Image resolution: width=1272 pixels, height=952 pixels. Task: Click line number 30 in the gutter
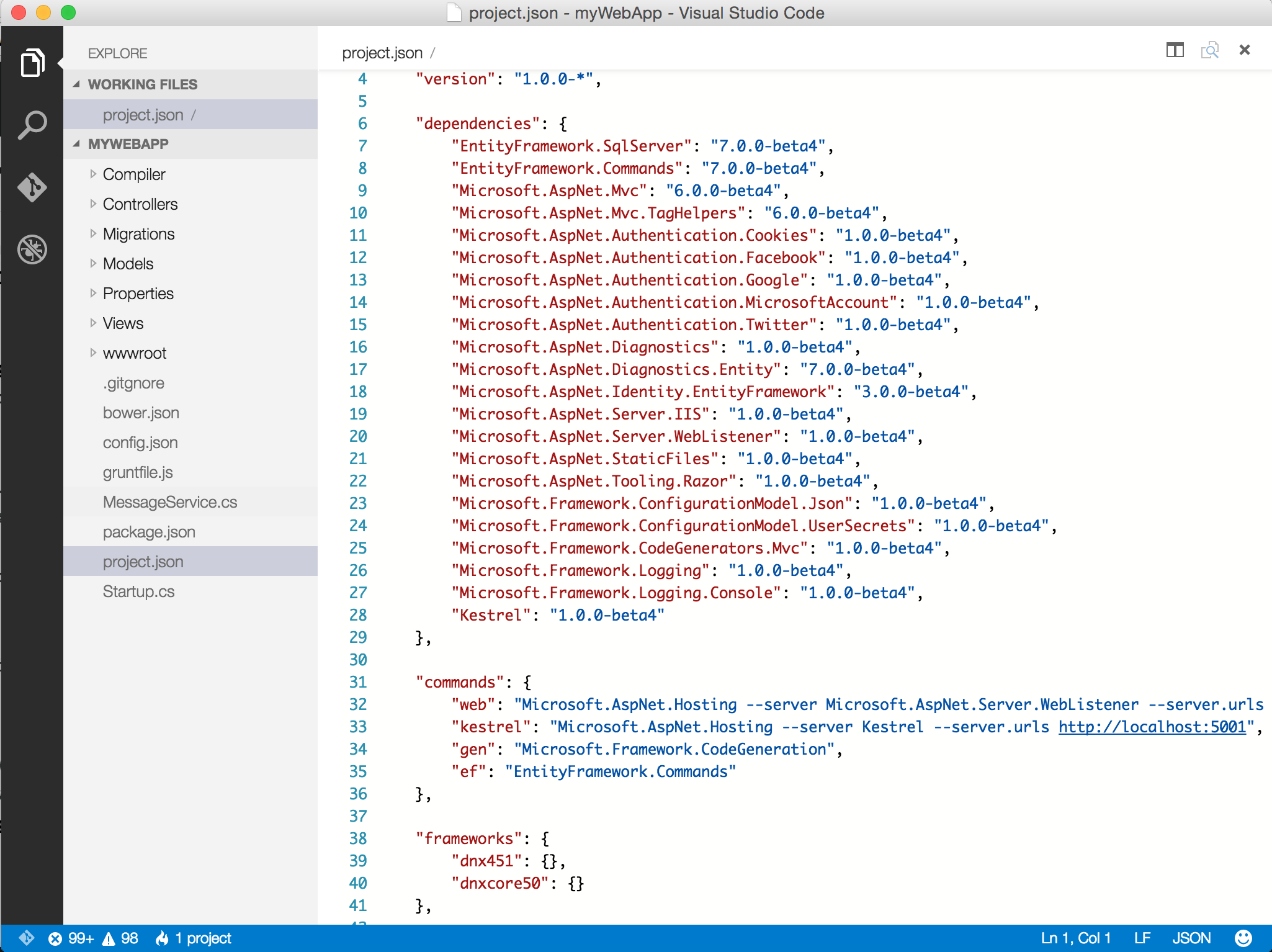point(358,660)
